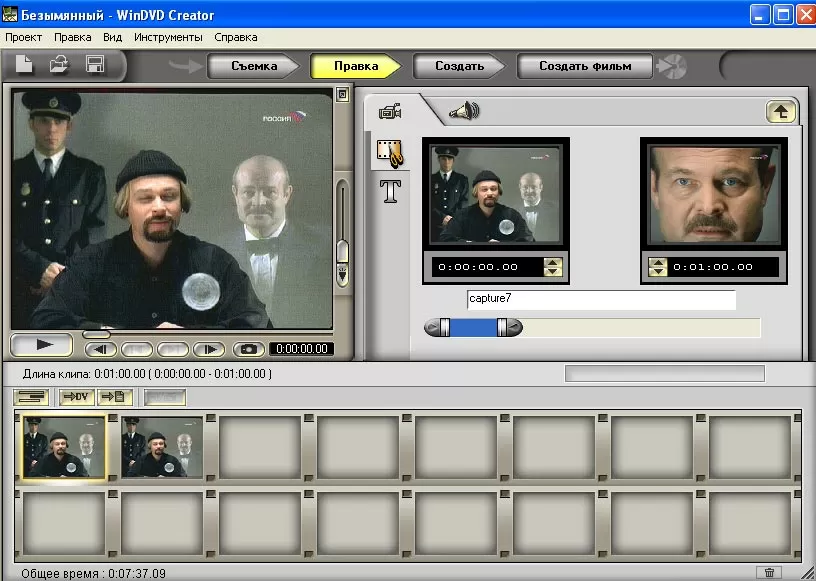816x581 pixels.
Task: Click the start time stepper arrows
Action: [553, 267]
